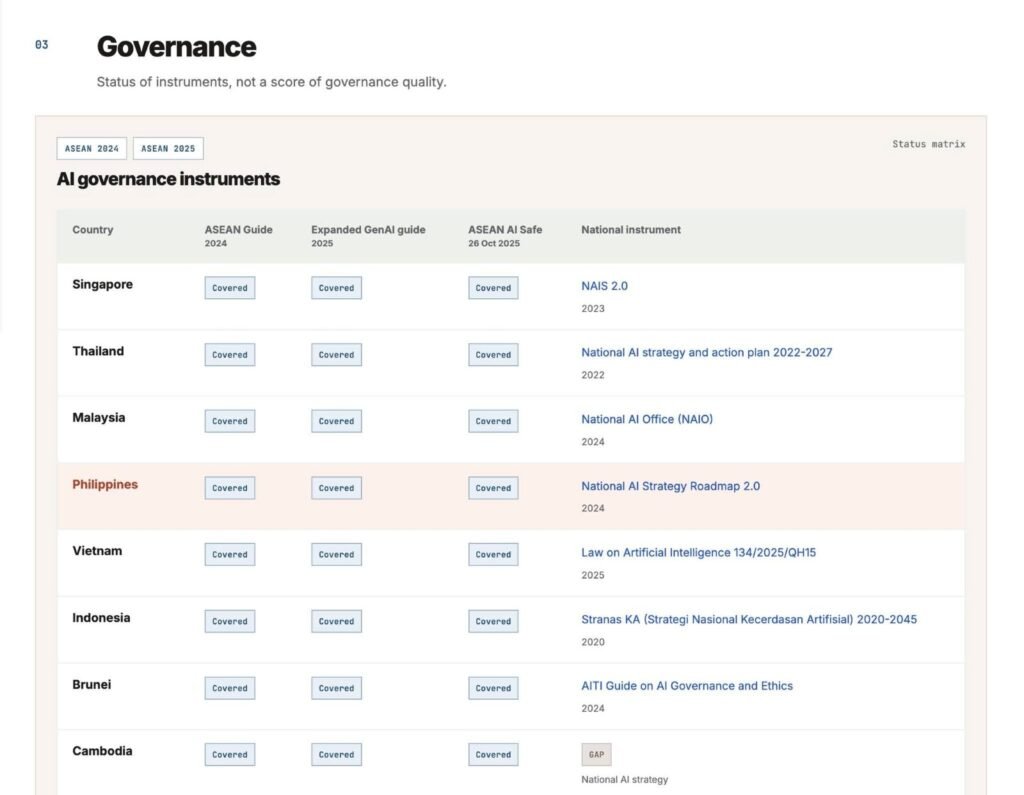Click the ASEAN 2025 tag
This screenshot has height=795, width=1024.
168,148
